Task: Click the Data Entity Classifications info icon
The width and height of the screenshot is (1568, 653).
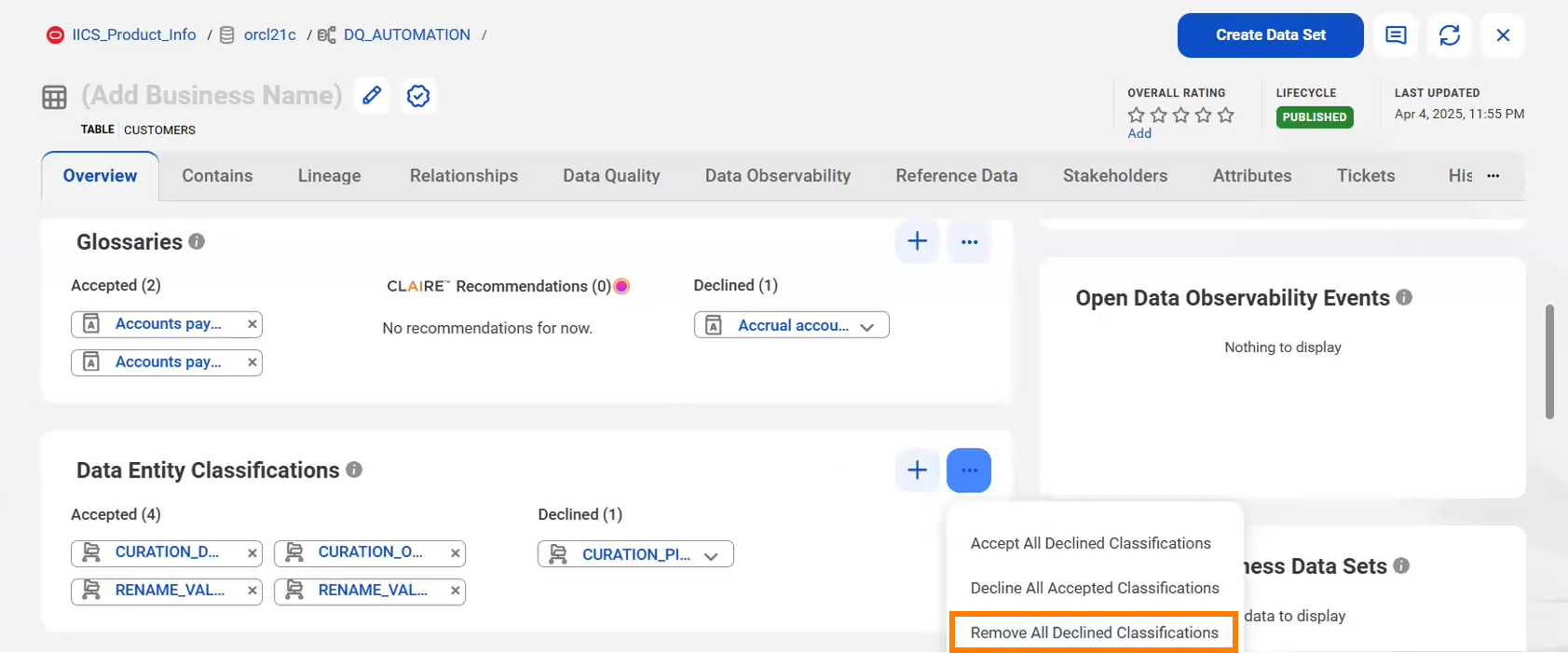Action: click(x=354, y=469)
